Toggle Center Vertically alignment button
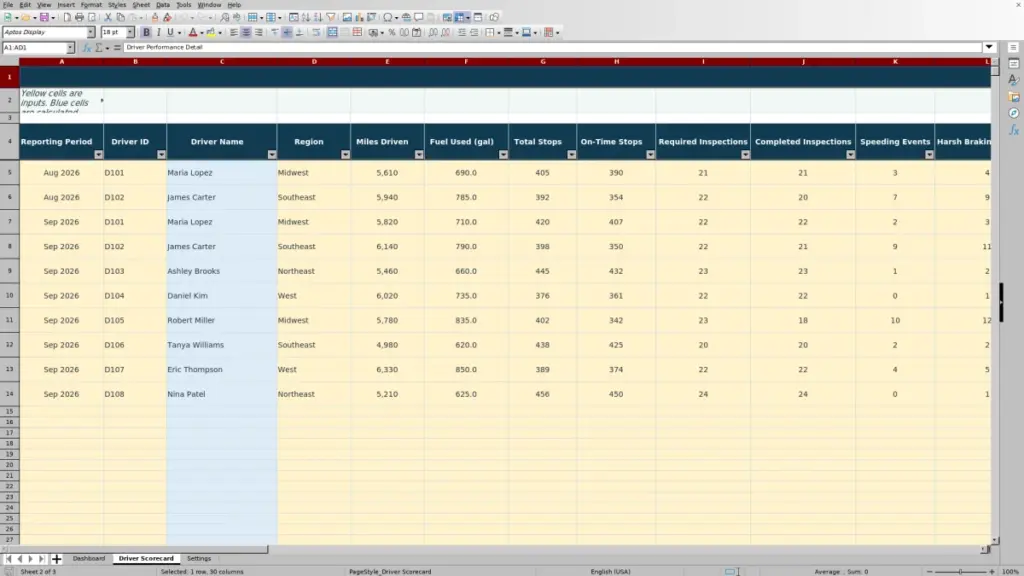 (287, 32)
